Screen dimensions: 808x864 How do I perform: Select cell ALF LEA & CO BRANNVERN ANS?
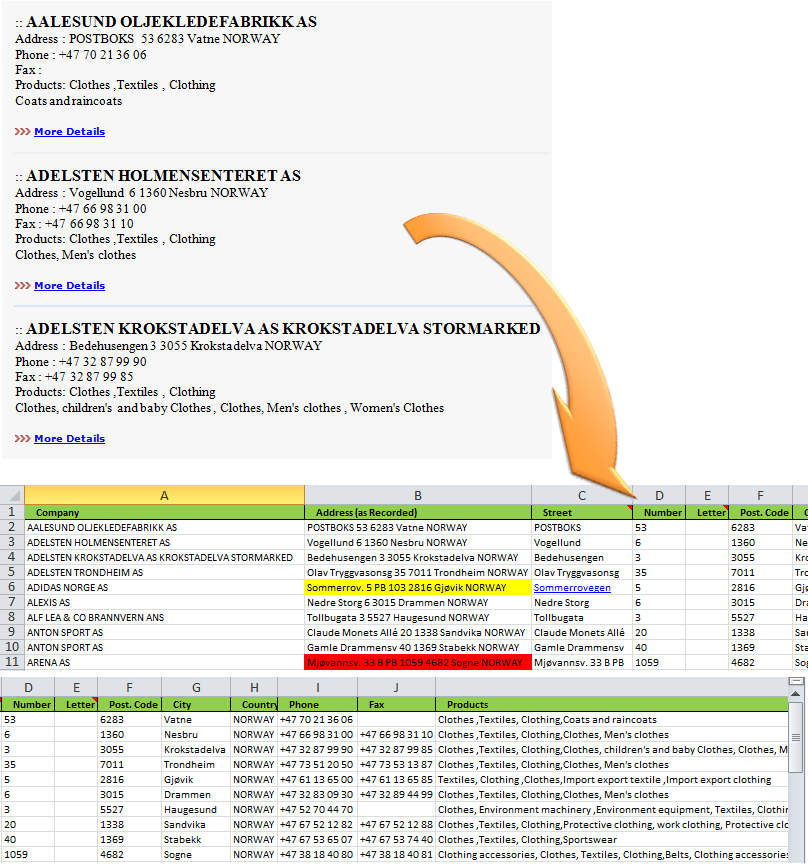164,617
